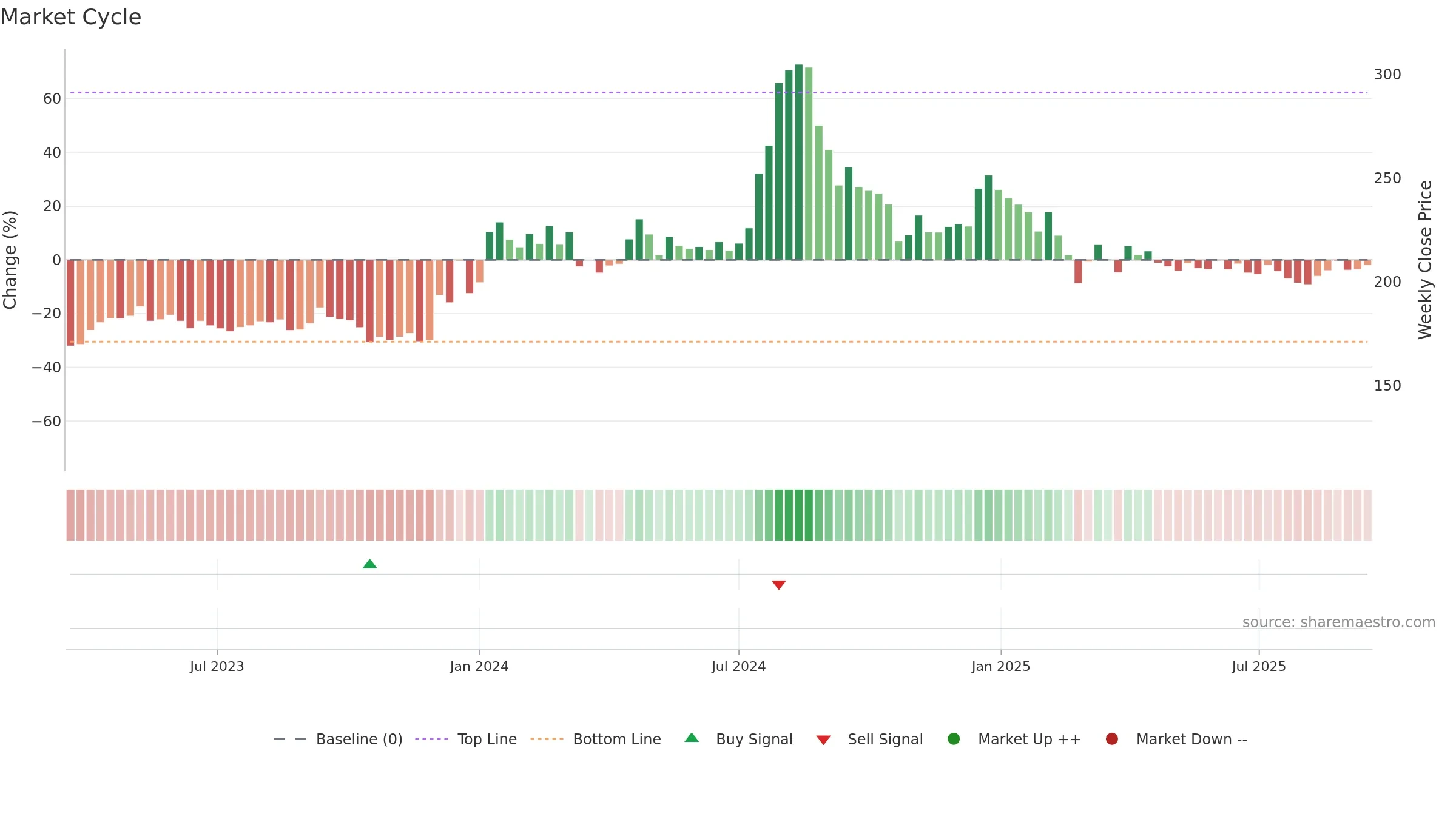Image resolution: width=1456 pixels, height=819 pixels.
Task: Click the 60 tick on the change axis
Action: 52,99
